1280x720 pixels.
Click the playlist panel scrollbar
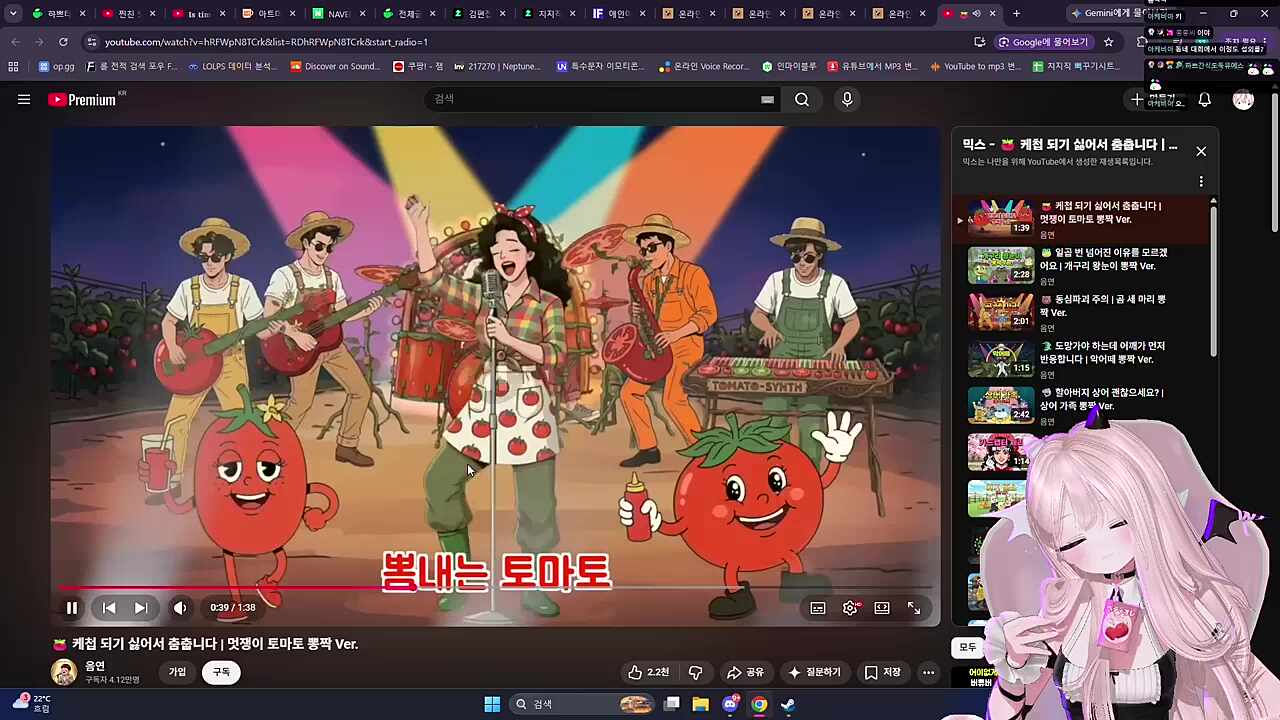pyautogui.click(x=1214, y=280)
